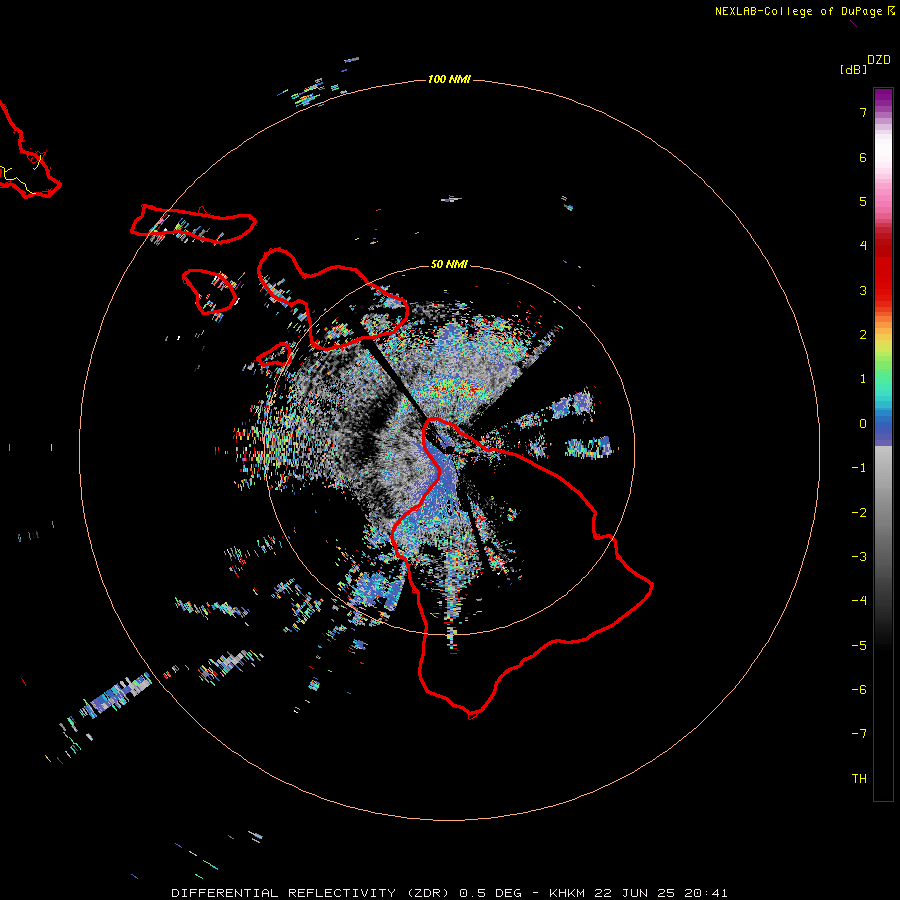
Task: Click the 4 value on the colorbar
Action: [x=863, y=246]
